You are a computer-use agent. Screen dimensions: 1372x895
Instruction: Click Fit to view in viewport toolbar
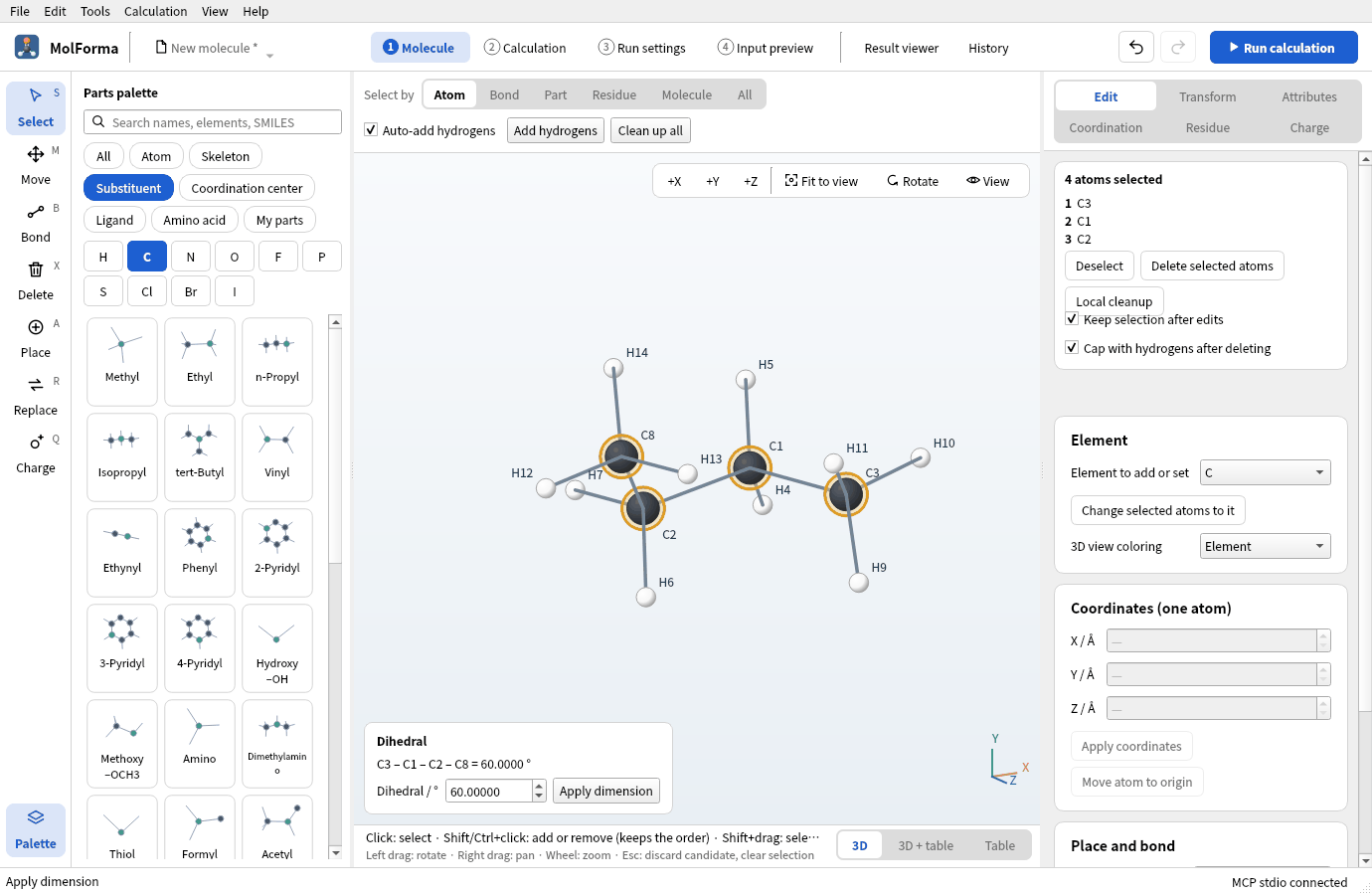[x=821, y=181]
